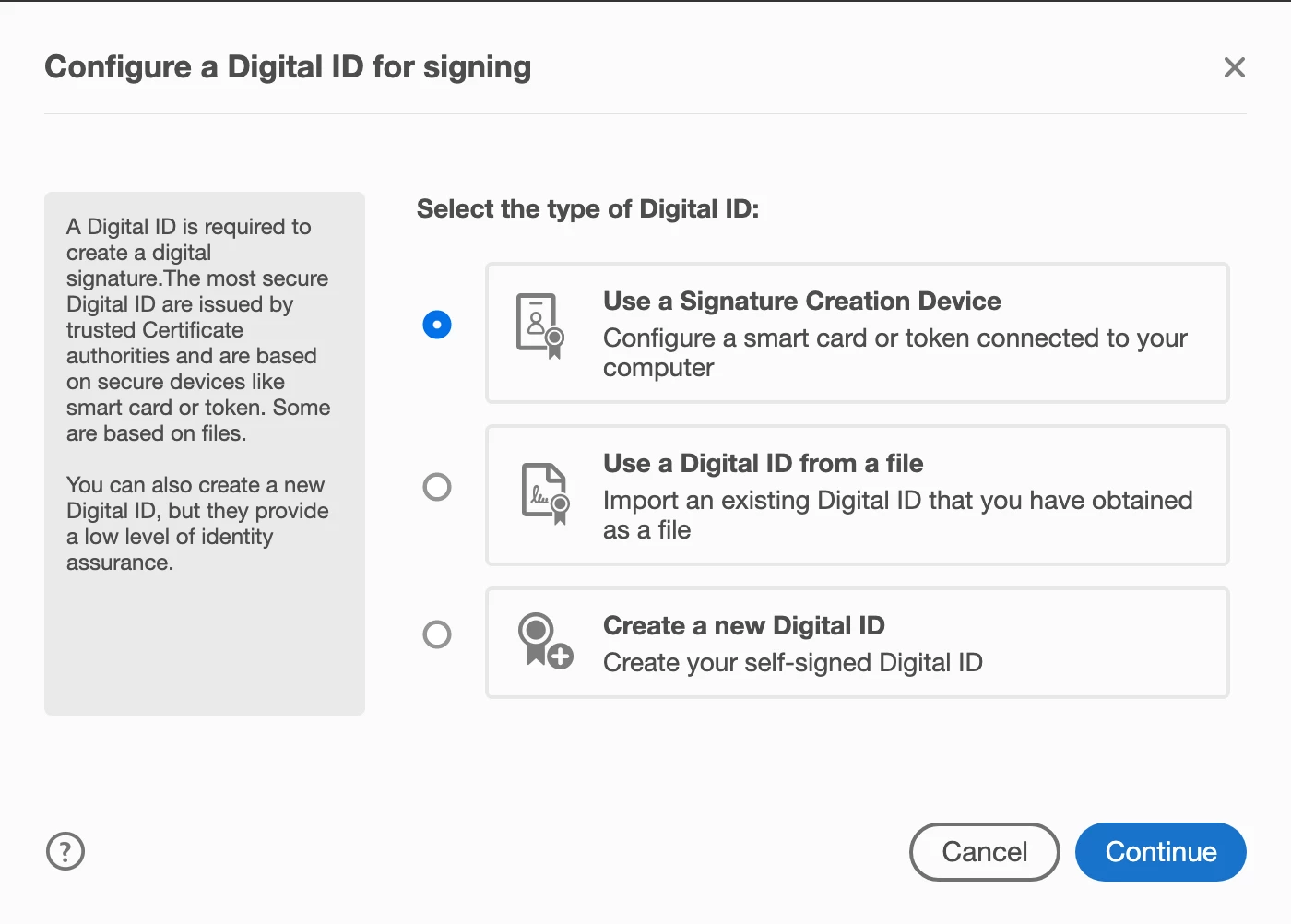The height and width of the screenshot is (924, 1291).
Task: Click the 'You can also create' info paragraph
Action: pos(197,523)
